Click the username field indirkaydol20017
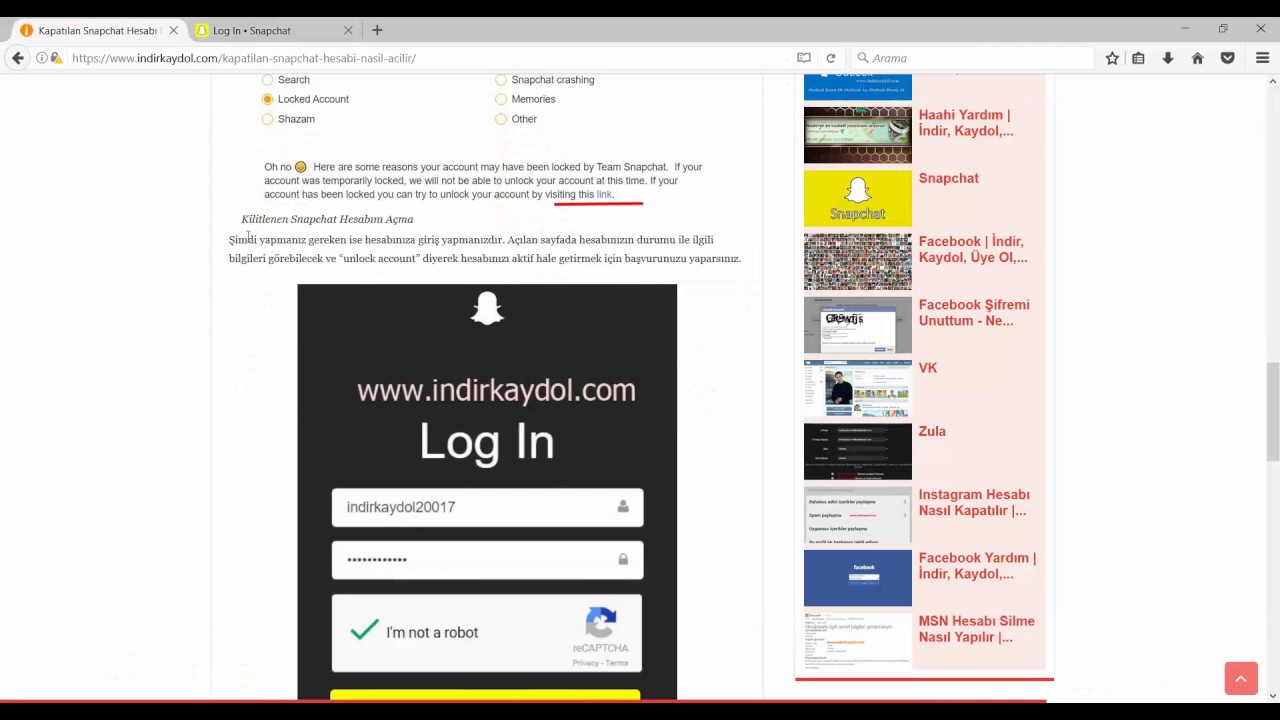The image size is (1280, 720). [x=487, y=507]
